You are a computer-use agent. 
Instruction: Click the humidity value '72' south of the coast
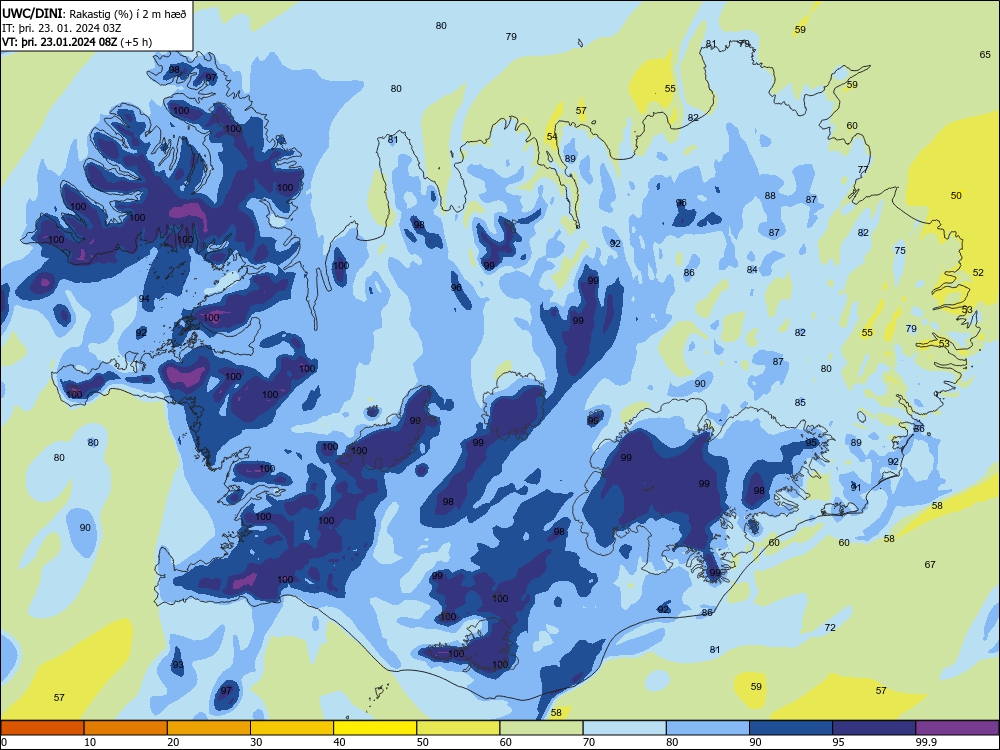click(830, 628)
